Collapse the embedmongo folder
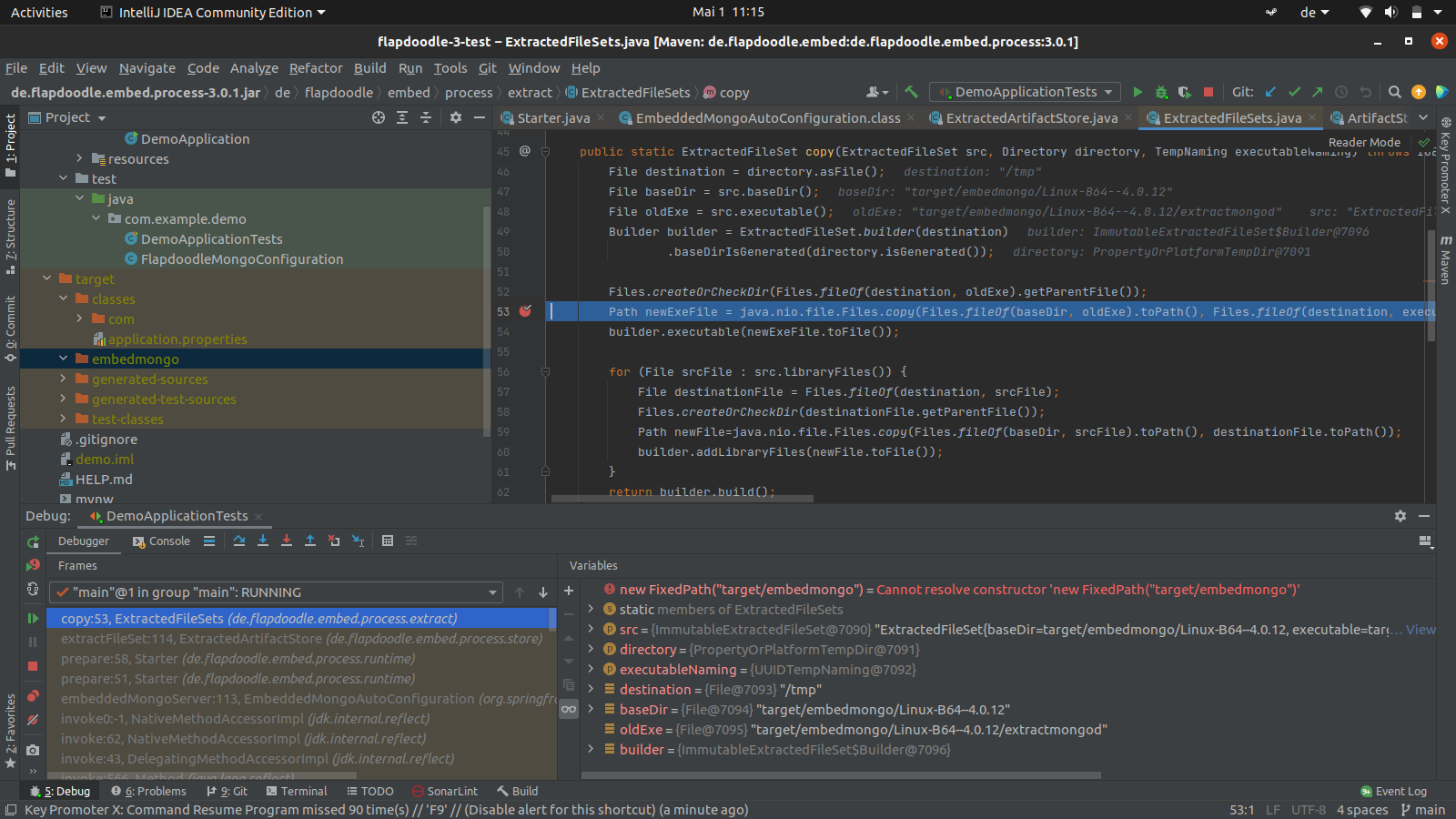The height and width of the screenshot is (819, 1456). click(63, 359)
